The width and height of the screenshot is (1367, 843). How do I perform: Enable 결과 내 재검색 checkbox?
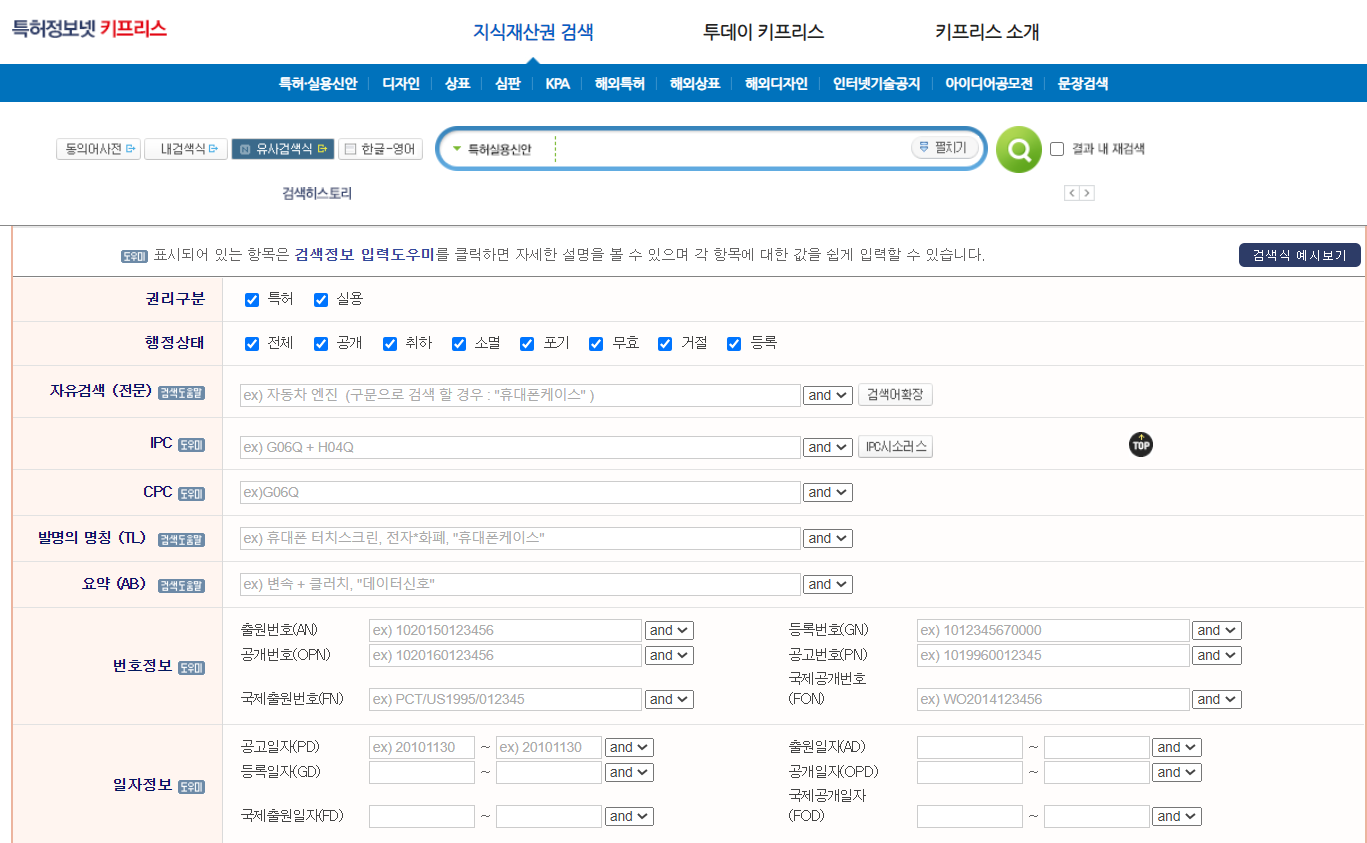(1057, 149)
